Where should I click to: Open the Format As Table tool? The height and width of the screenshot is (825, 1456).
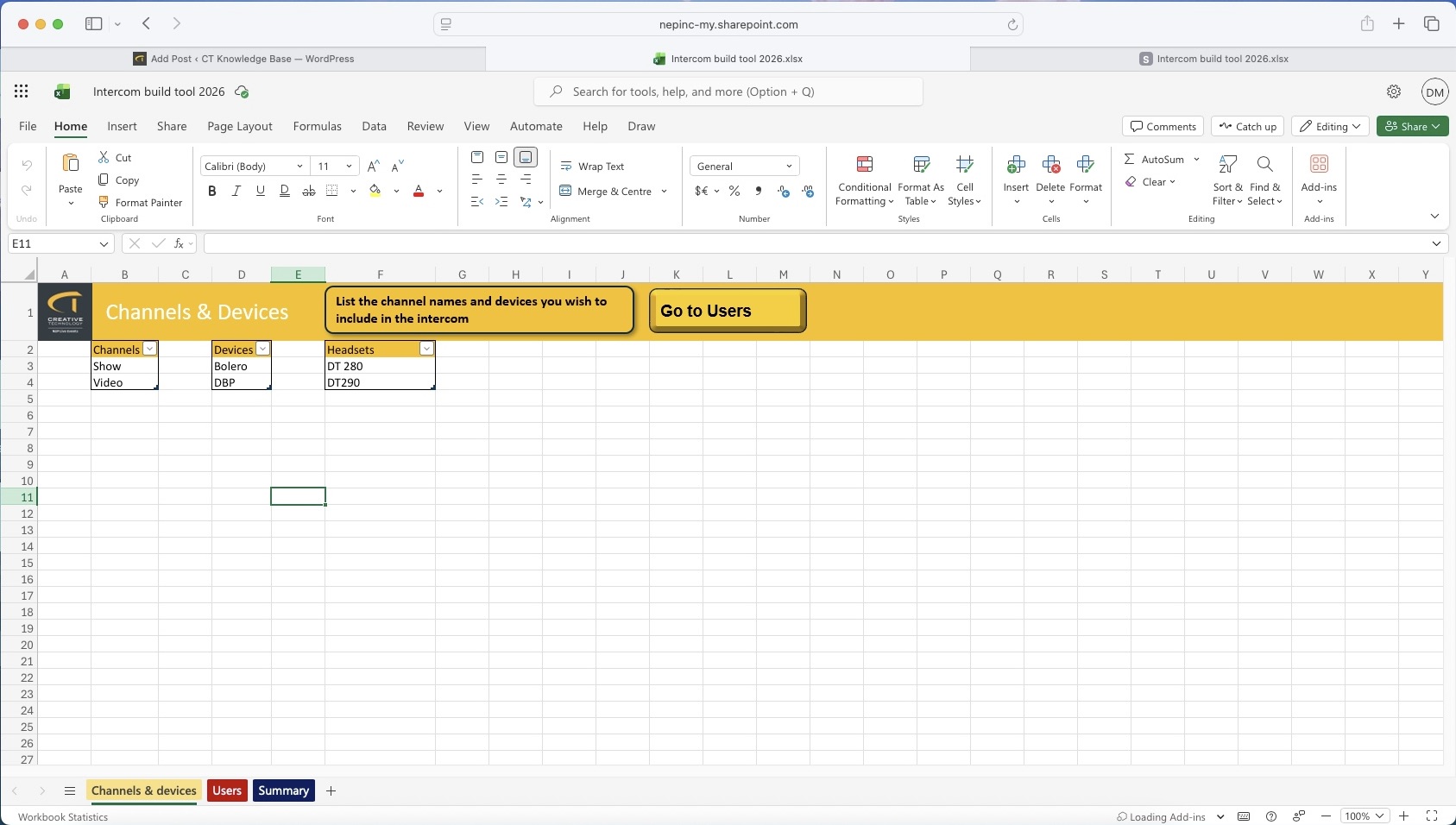(x=921, y=164)
